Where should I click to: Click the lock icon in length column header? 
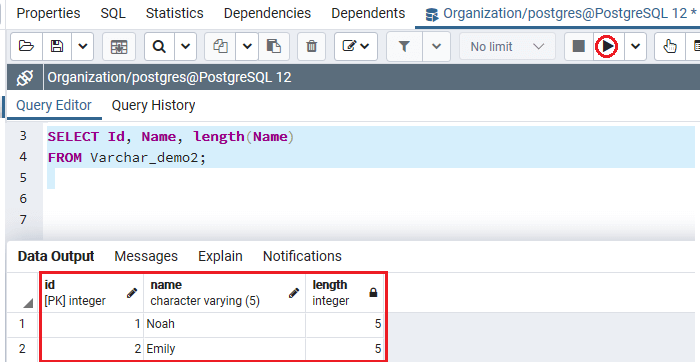pyautogui.click(x=373, y=293)
